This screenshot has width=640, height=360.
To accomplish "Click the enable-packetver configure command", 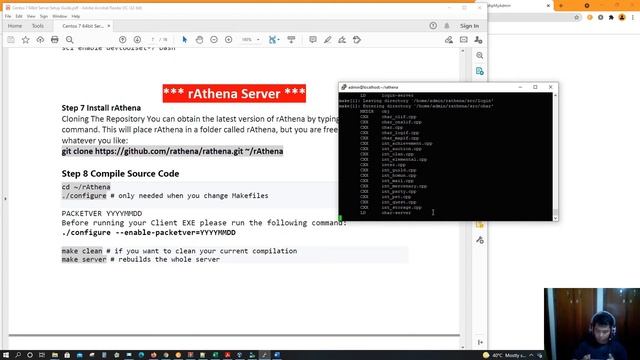I will click(x=149, y=232).
